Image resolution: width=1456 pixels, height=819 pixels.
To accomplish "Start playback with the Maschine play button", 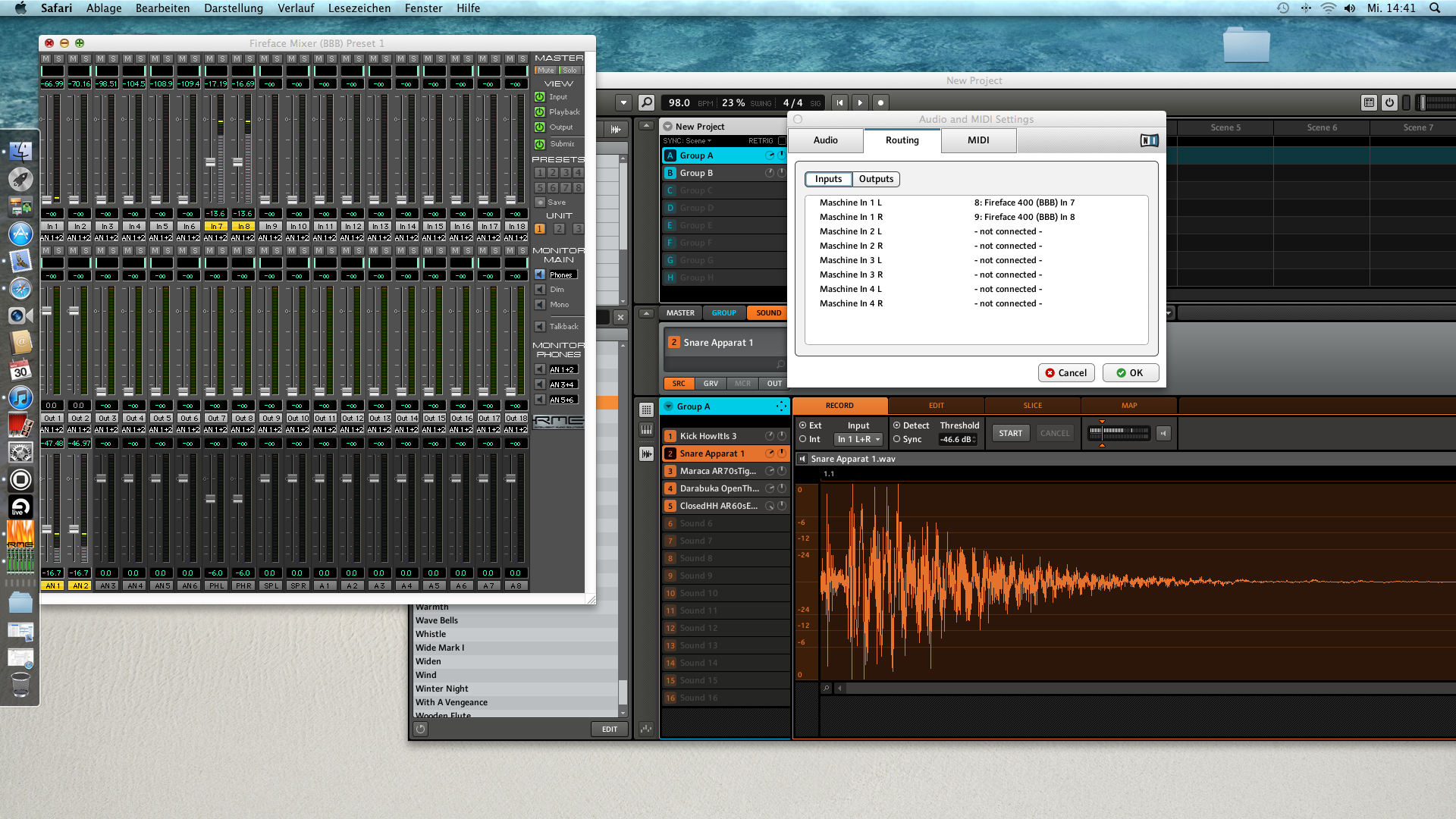I will click(860, 102).
